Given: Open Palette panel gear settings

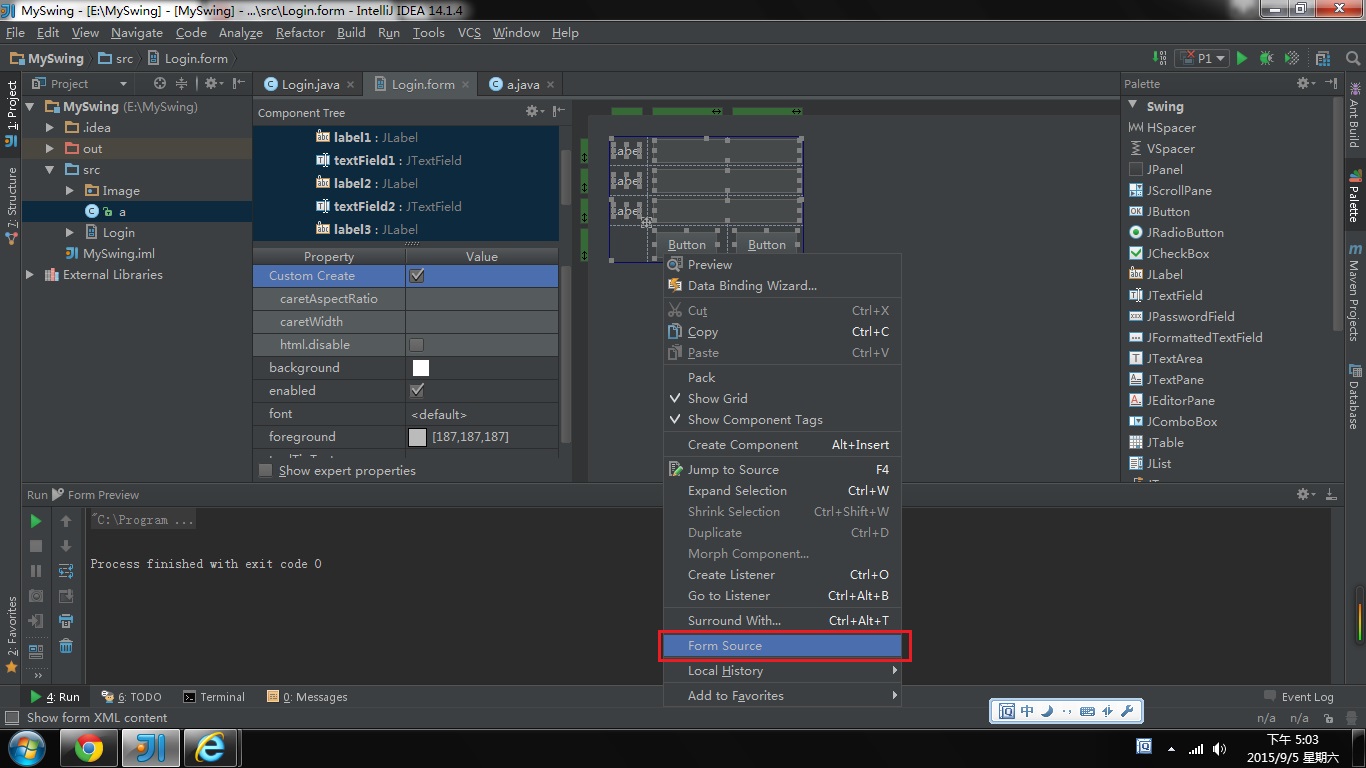Looking at the screenshot, I should 1305,84.
